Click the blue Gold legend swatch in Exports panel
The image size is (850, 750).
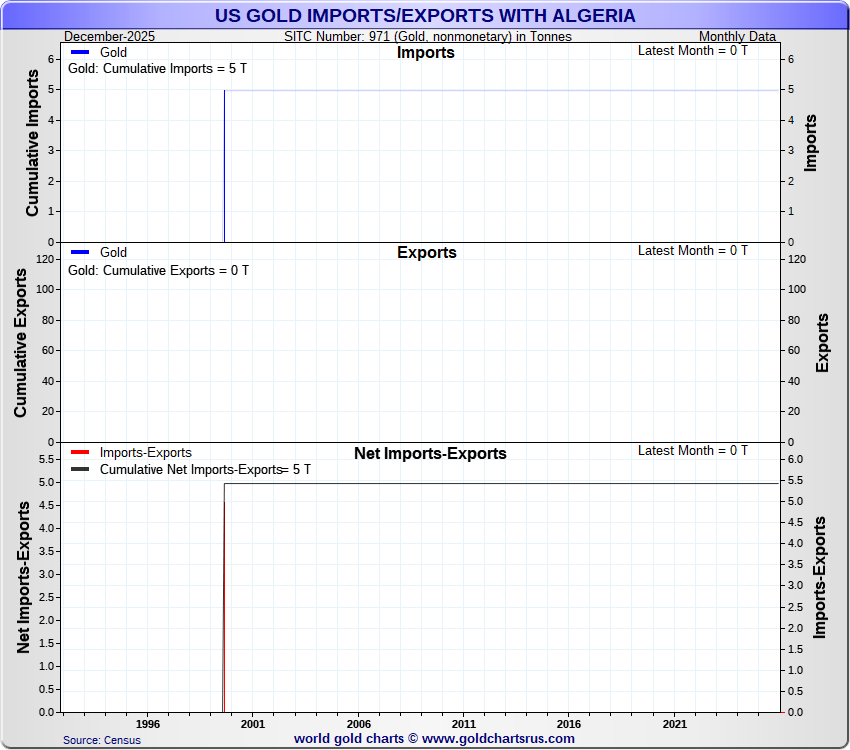pos(80,253)
